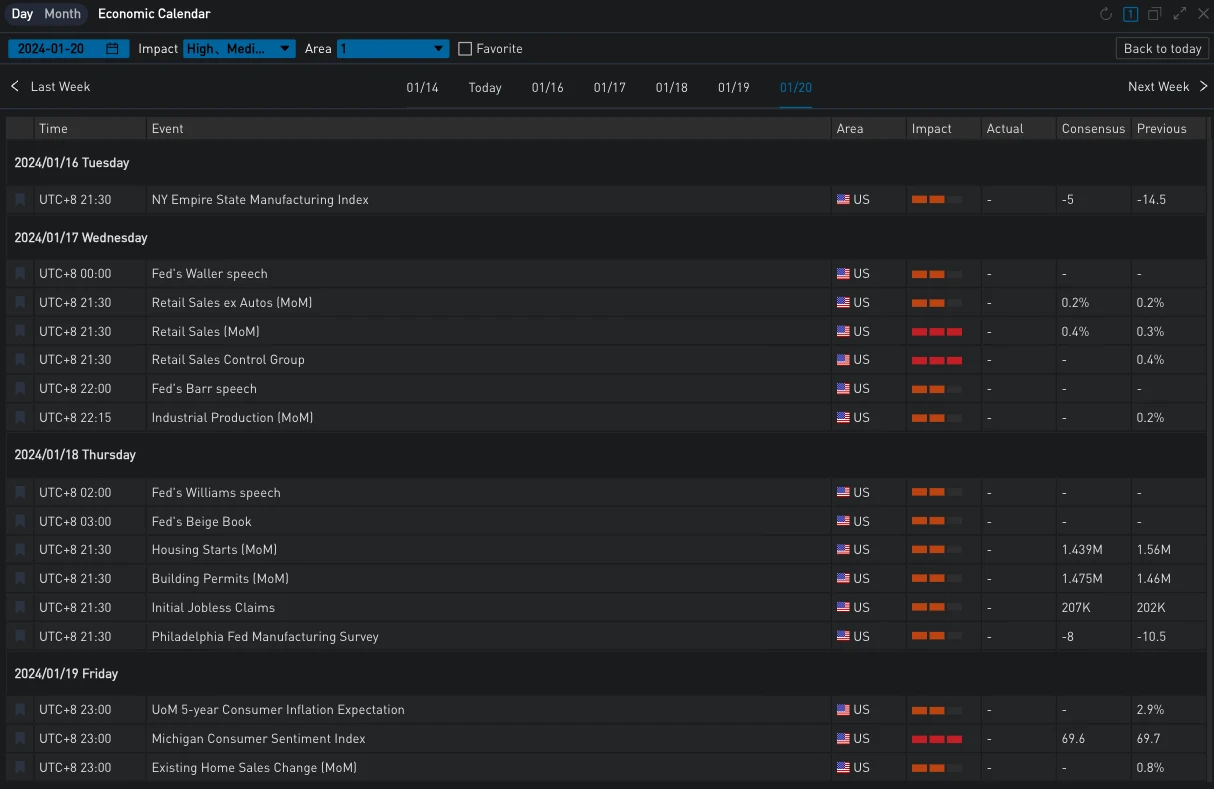Pop out the calendar using the overlapping-windows icon
Screen dimensions: 1214x789
(x=1154, y=14)
